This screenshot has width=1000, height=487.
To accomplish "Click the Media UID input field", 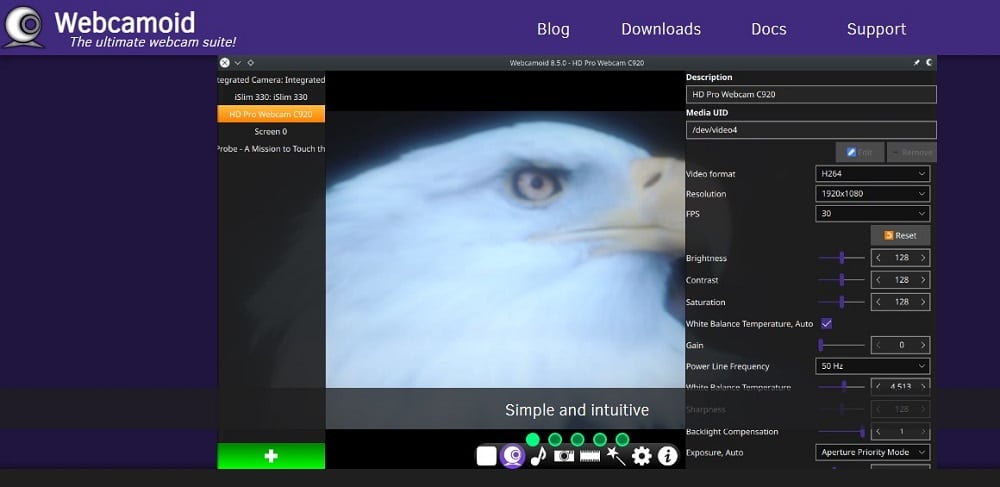I will (x=811, y=130).
